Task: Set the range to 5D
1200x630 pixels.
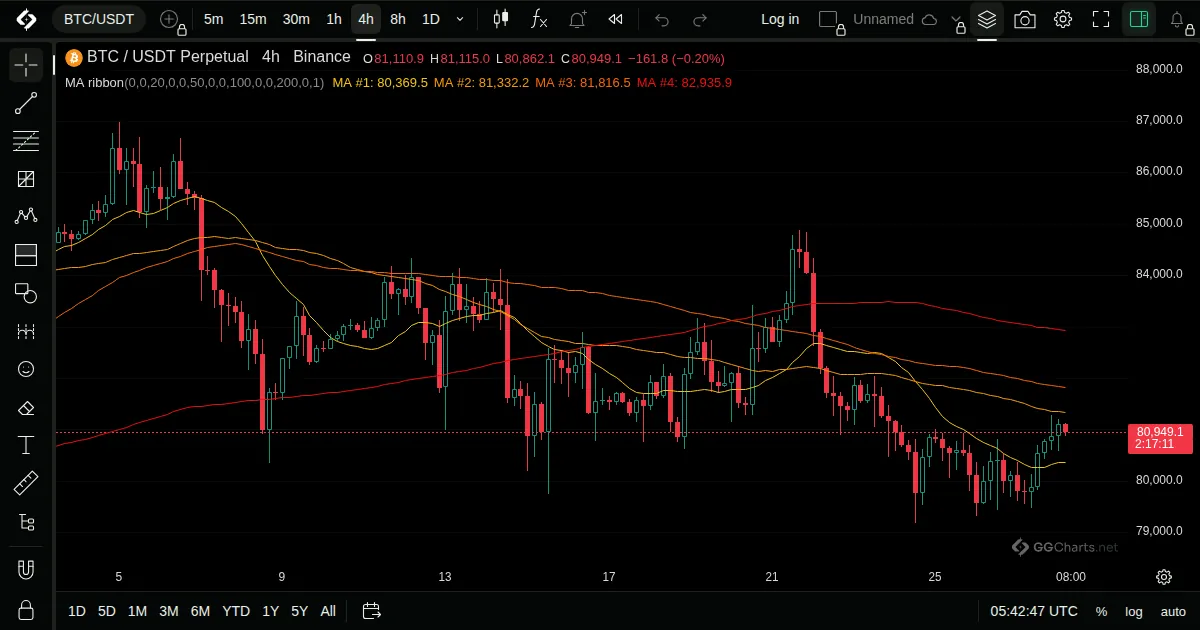Action: point(107,611)
